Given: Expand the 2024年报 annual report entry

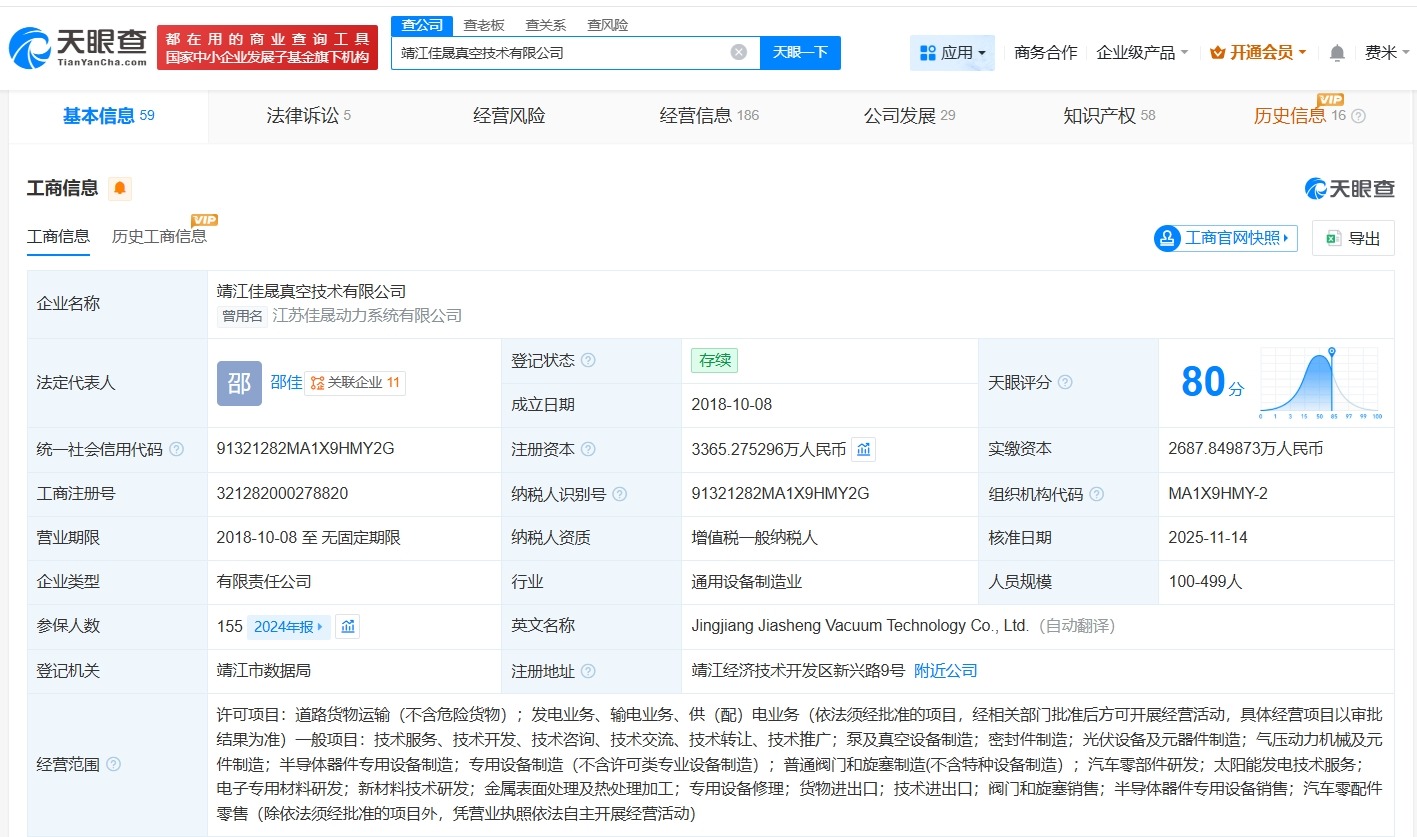Looking at the screenshot, I should click(289, 626).
